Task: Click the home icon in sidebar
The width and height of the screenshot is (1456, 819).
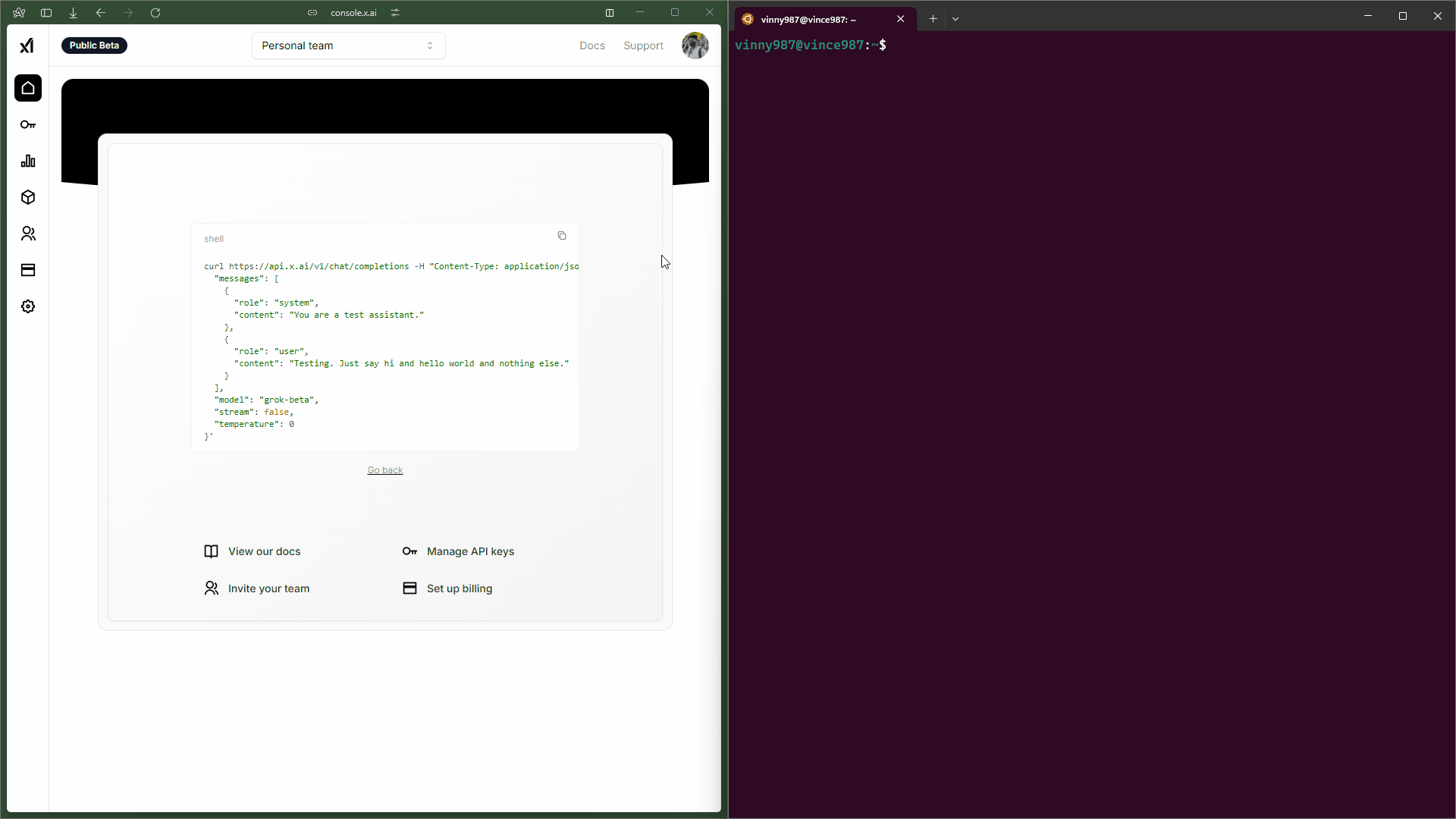Action: [x=28, y=88]
